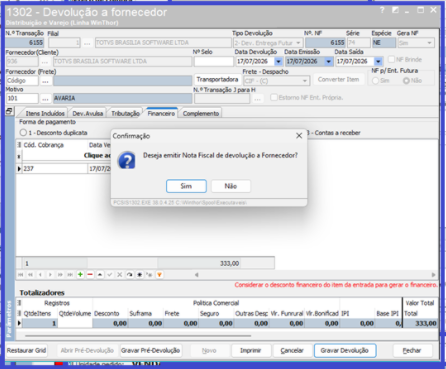Viewport: 446px width, 369px height.
Task: Jump to first record in navigator
Action: pyautogui.click(x=21, y=275)
